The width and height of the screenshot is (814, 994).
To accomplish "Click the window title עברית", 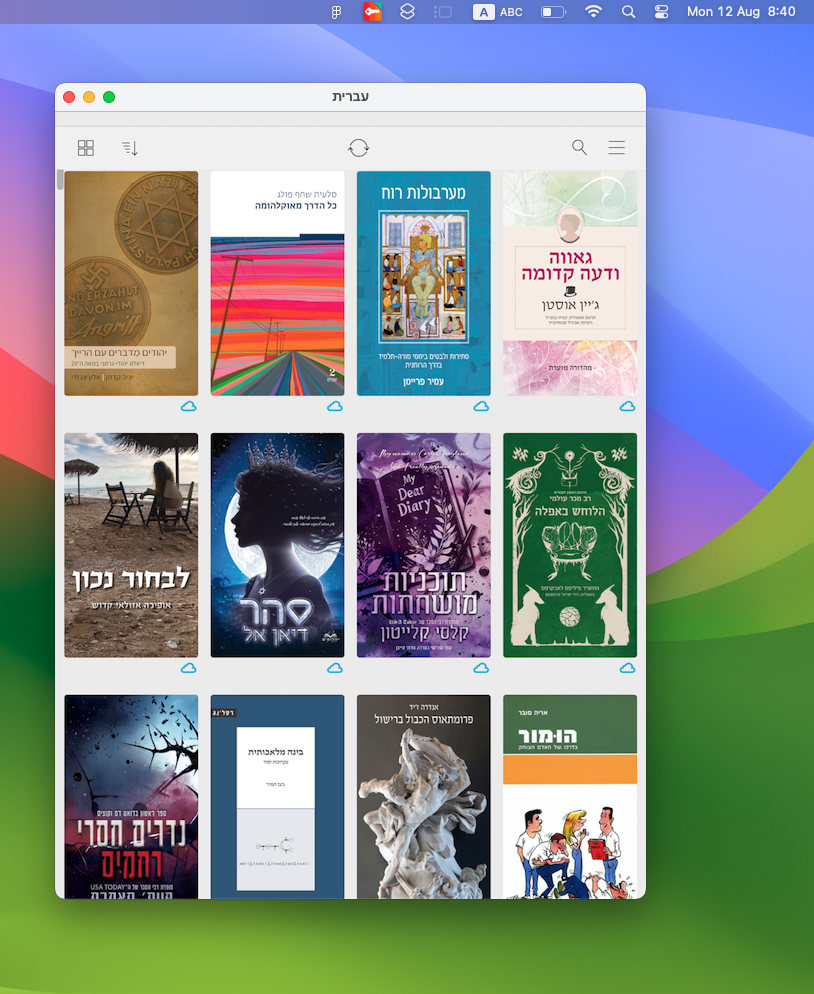I will click(351, 96).
